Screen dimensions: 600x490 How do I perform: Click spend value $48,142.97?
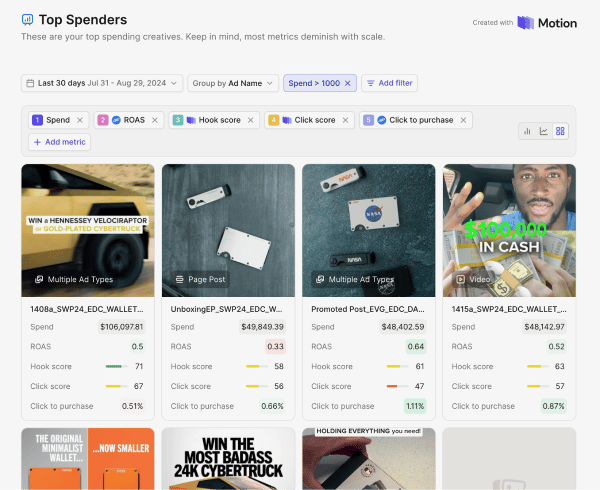click(x=544, y=327)
